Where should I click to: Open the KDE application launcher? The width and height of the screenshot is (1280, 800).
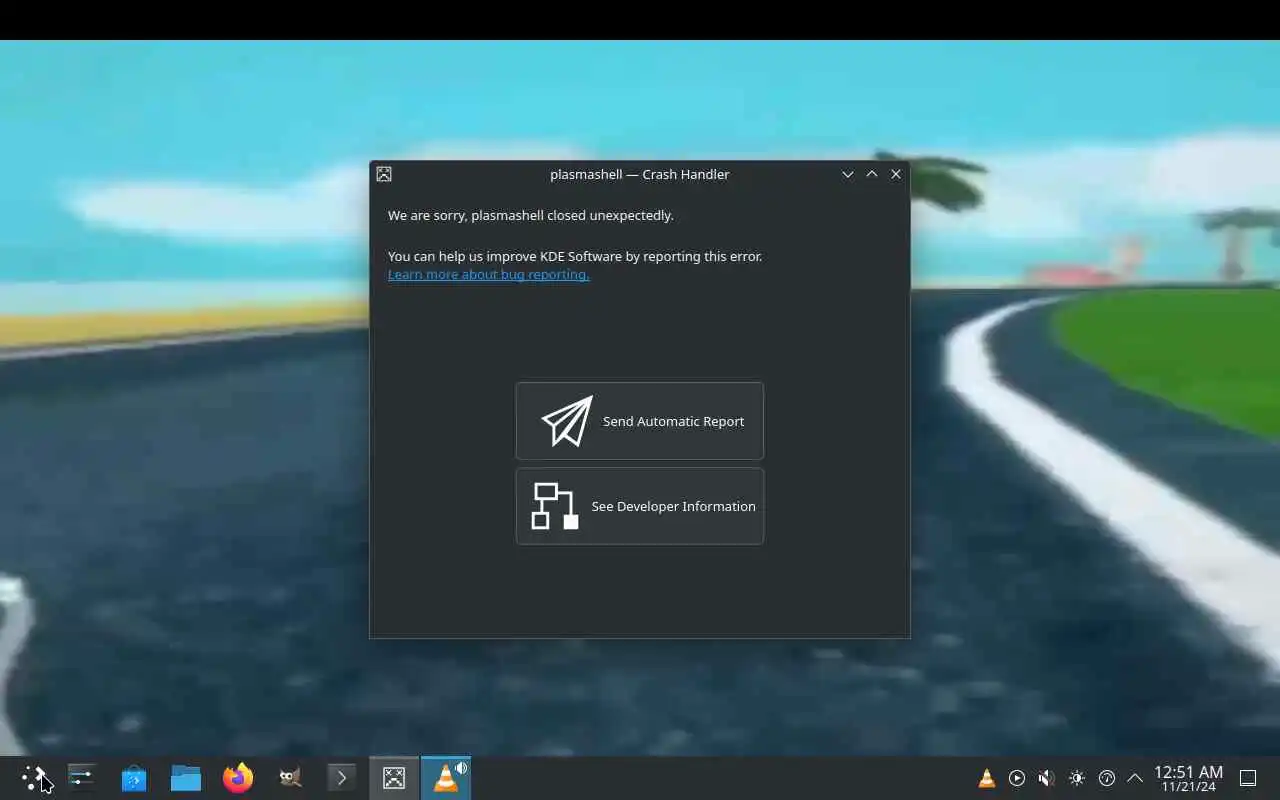tap(34, 778)
